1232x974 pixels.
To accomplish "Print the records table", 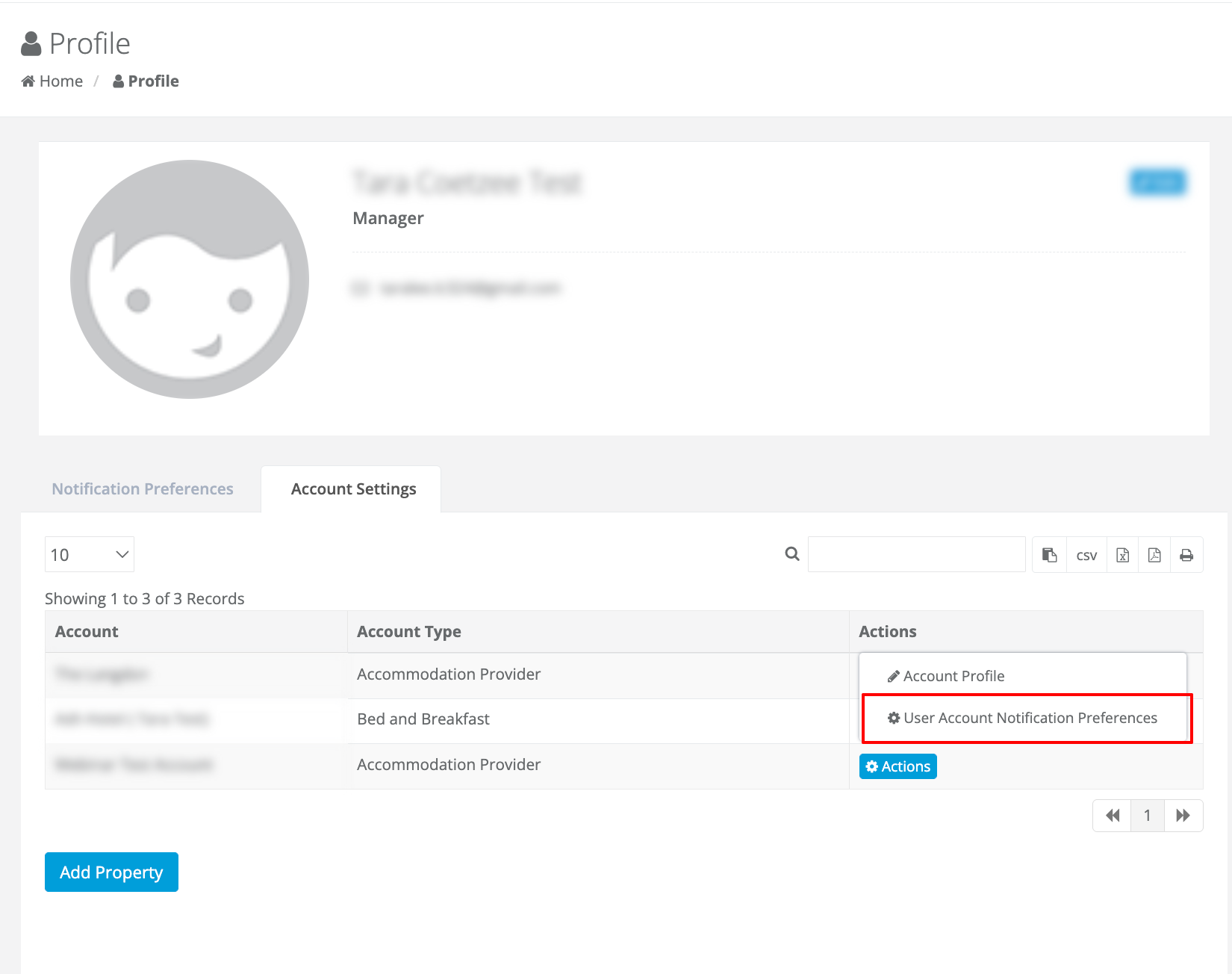I will tap(1186, 554).
